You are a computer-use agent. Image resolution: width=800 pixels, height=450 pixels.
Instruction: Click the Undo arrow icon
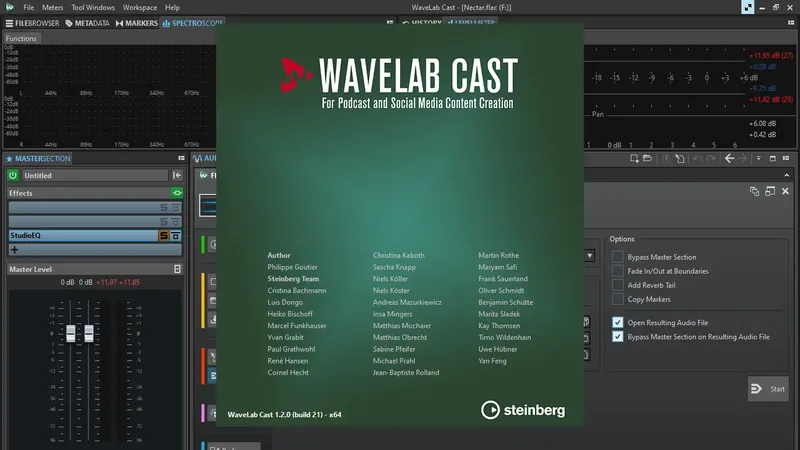click(x=697, y=159)
